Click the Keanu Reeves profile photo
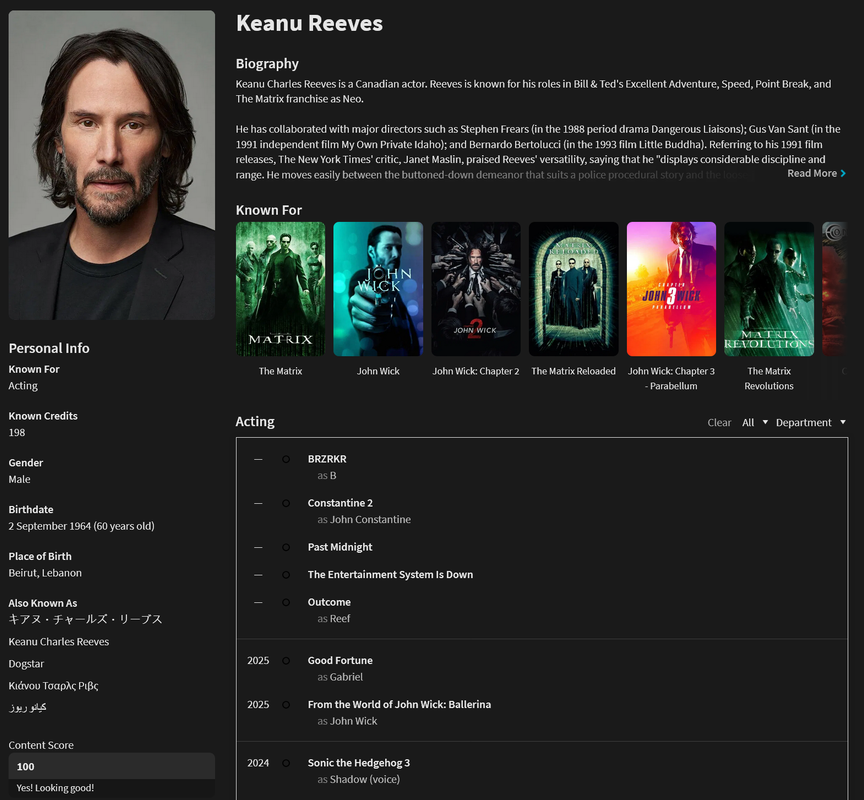The image size is (864, 800). tap(112, 165)
